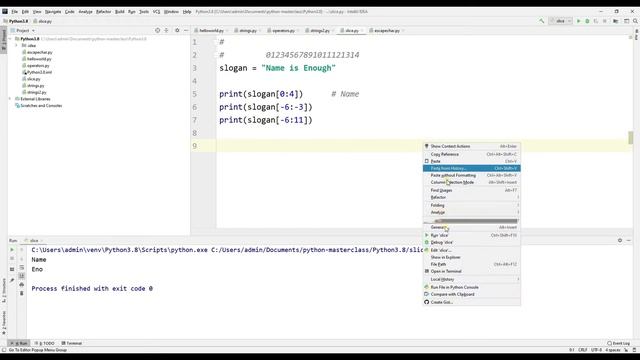The height and width of the screenshot is (360, 640).
Task: Click the Up the Stack Trace arrow
Action: pyautogui.click(x=22, y=249)
